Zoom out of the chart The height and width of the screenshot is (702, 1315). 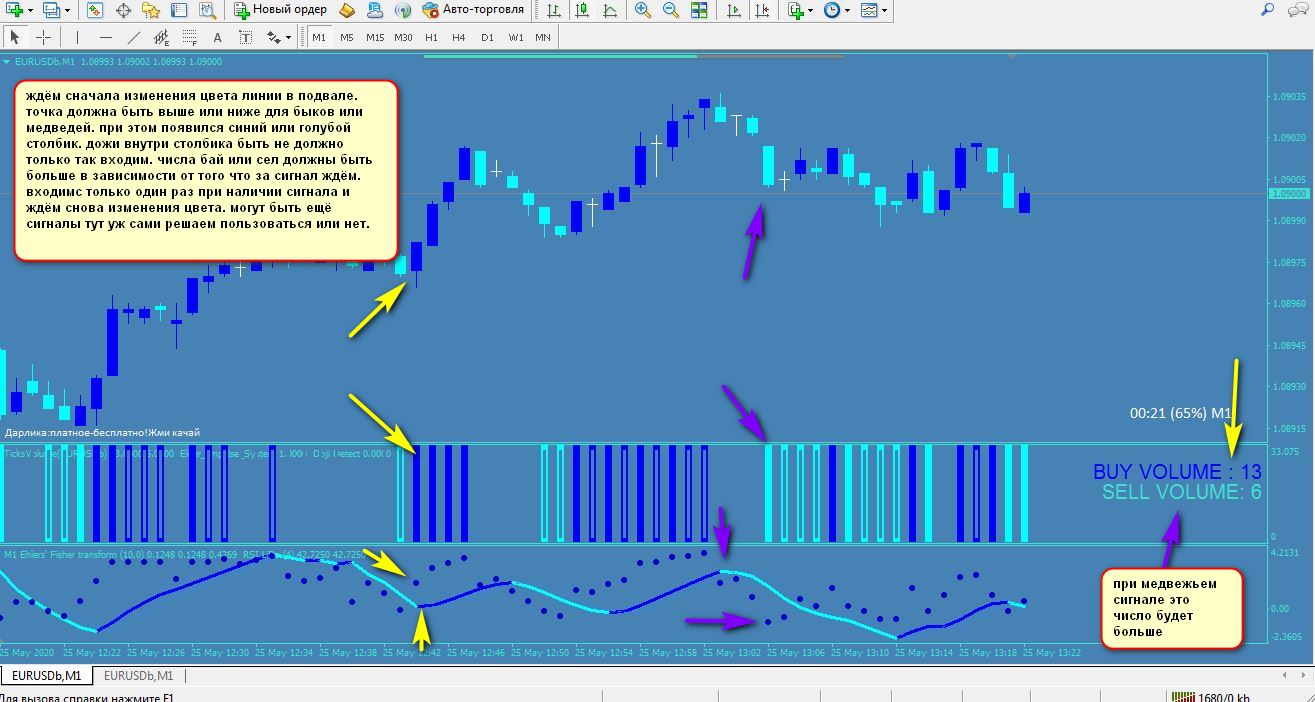pyautogui.click(x=670, y=10)
